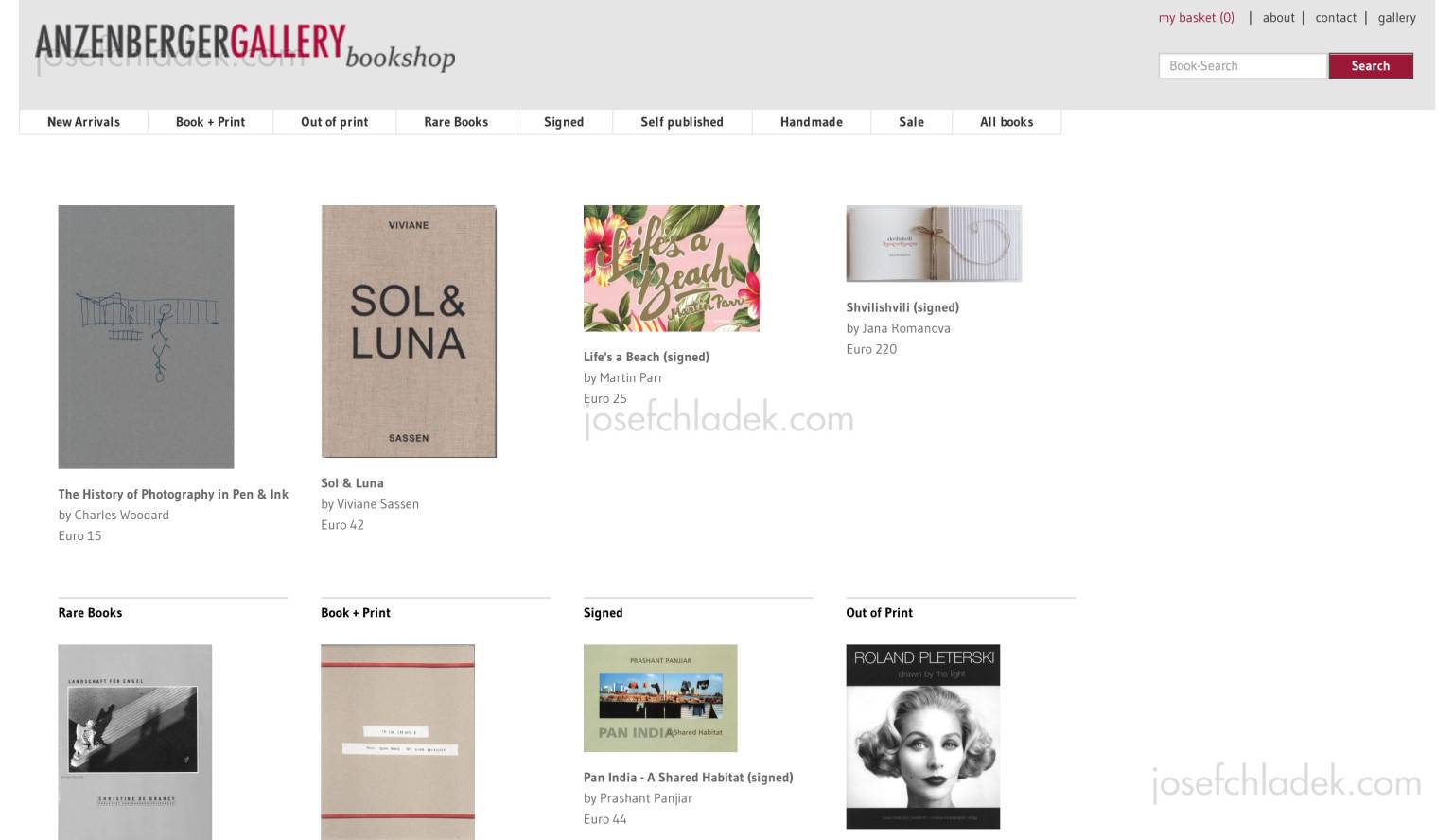The image size is (1453, 840).
Task: Select the Shvilishvili book thumbnail
Action: tap(934, 244)
